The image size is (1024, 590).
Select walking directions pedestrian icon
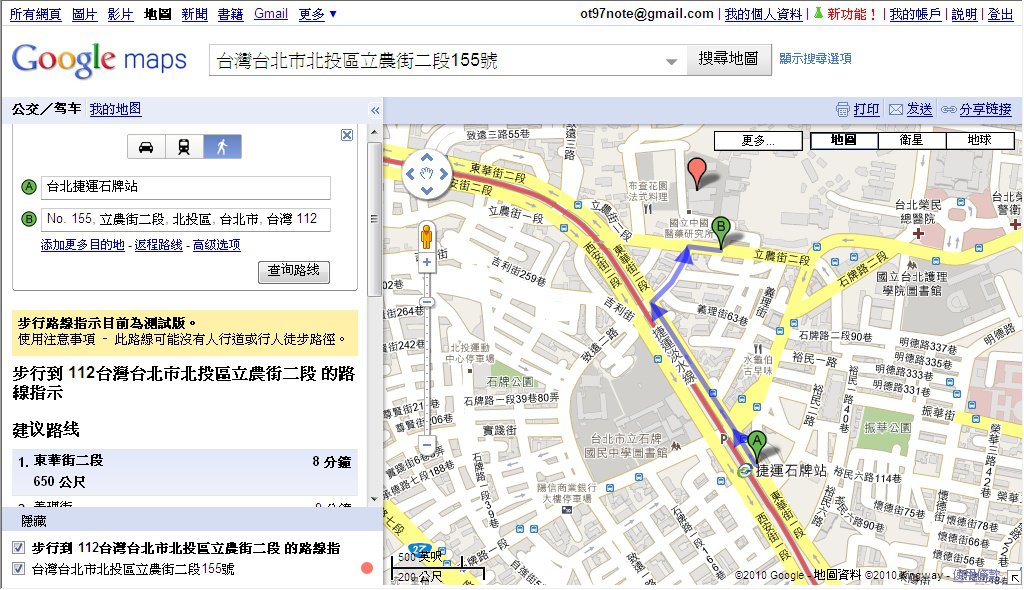tap(222, 147)
